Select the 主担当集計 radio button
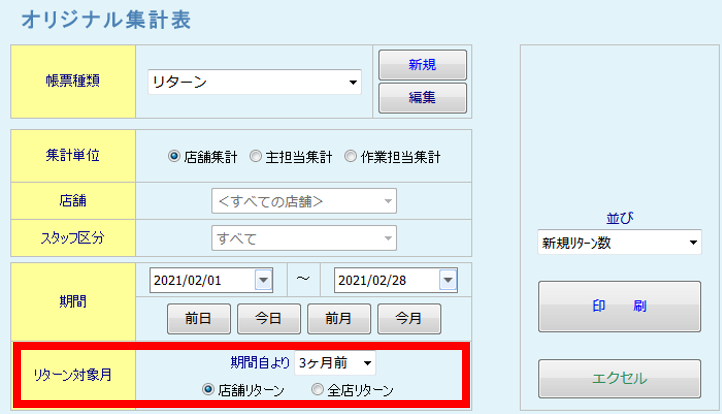 point(256,156)
